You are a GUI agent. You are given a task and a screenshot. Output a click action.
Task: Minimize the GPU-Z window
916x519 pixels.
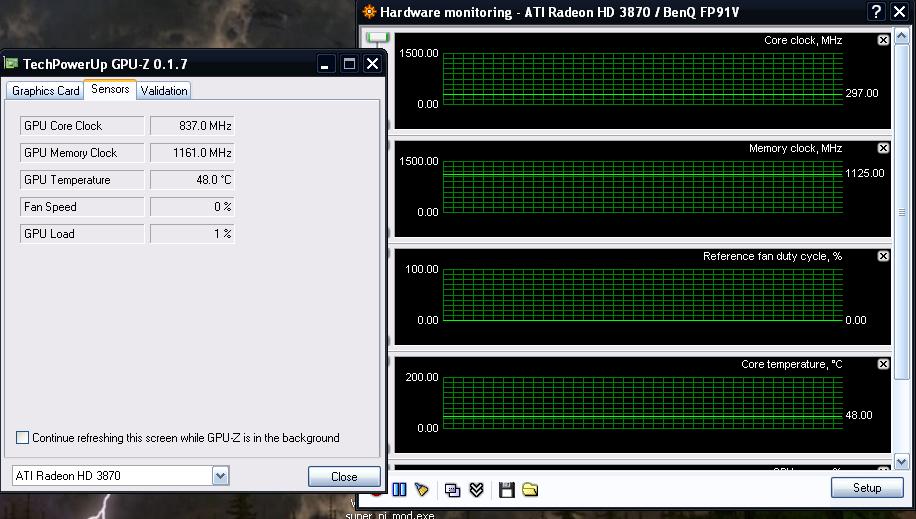(x=325, y=63)
